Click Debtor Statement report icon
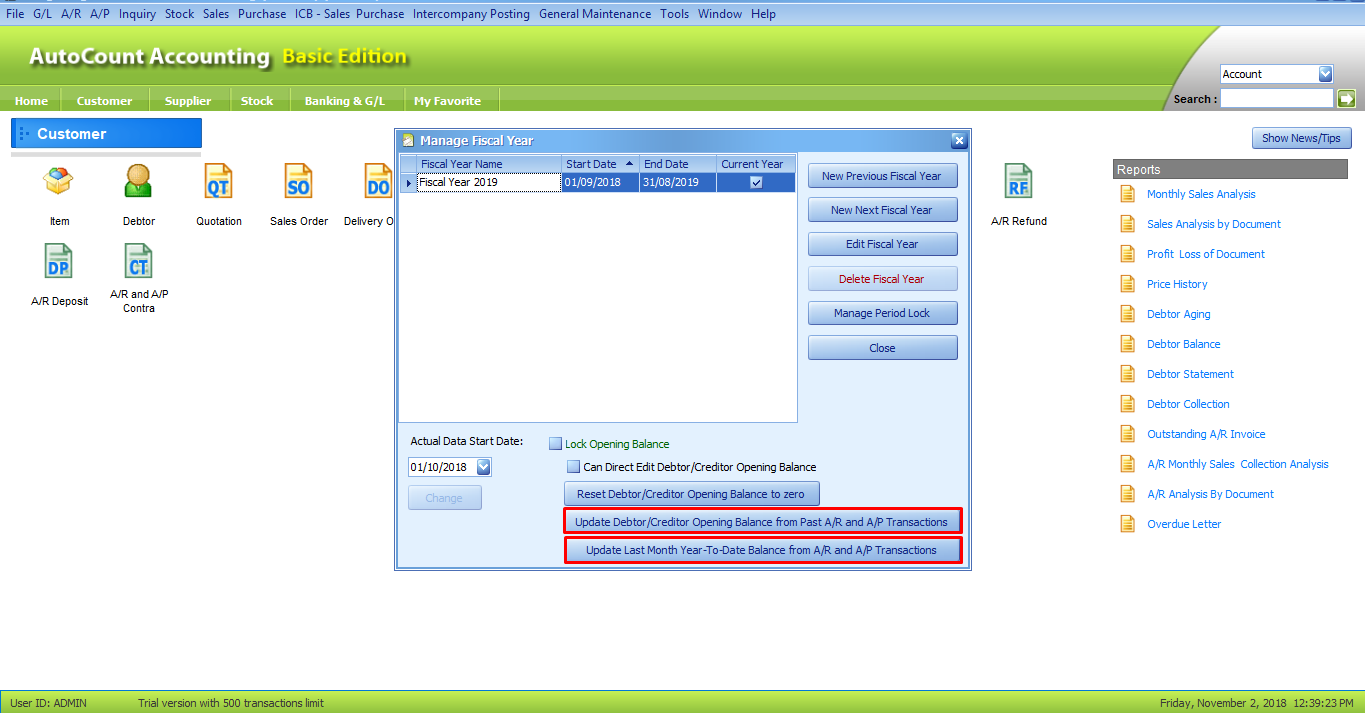The width and height of the screenshot is (1365, 713). pos(1128,374)
